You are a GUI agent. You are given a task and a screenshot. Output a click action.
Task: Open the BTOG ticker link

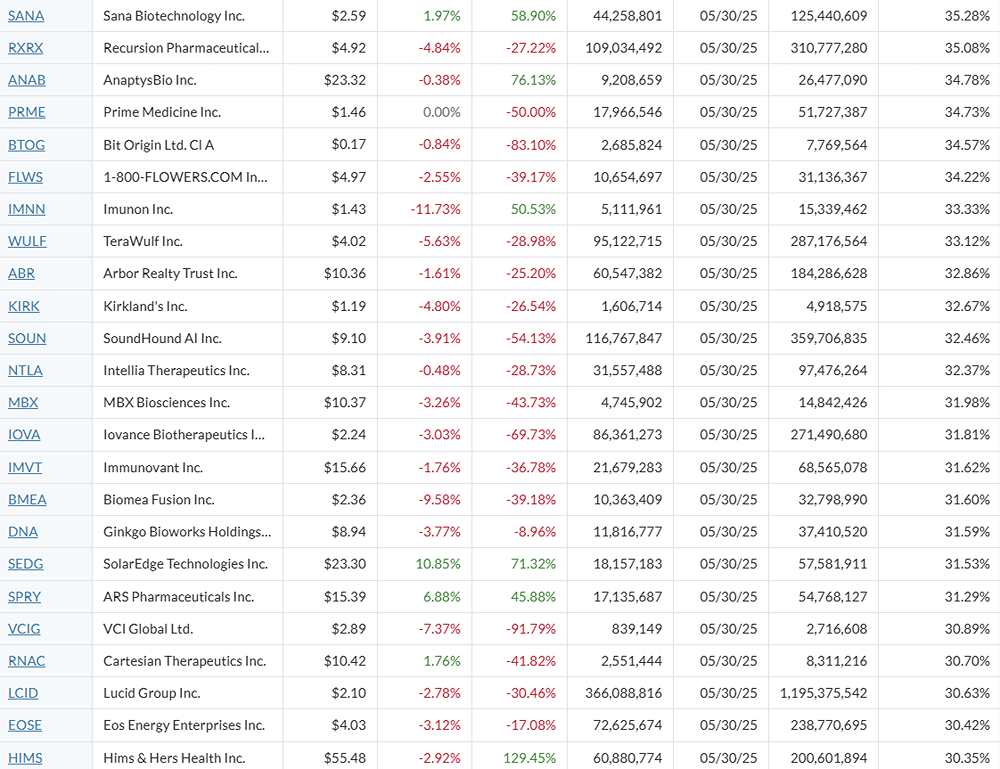click(x=27, y=145)
